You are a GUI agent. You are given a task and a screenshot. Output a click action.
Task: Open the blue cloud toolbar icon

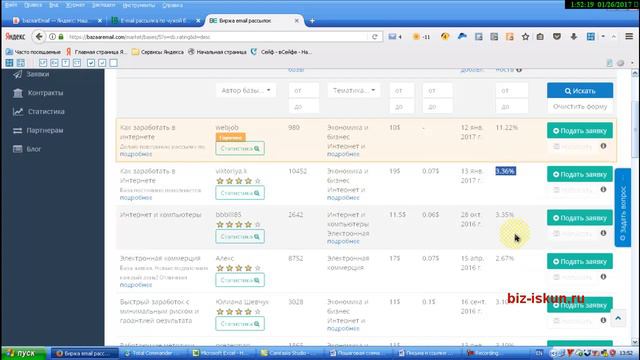pos(462,37)
